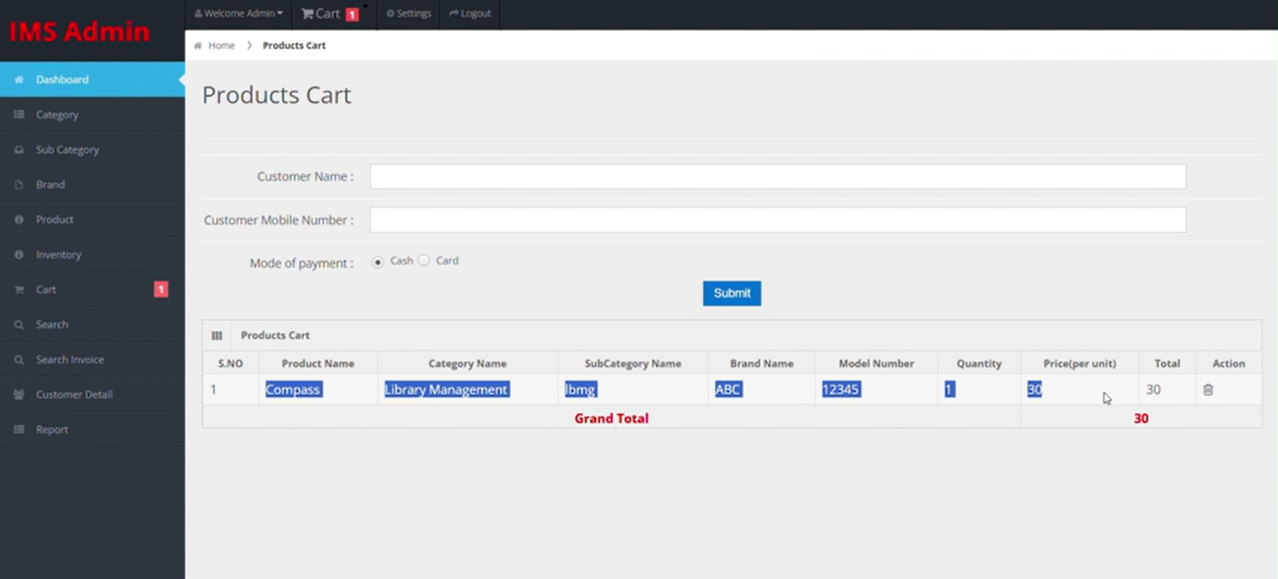
Task: Expand the Welcome Admin dropdown
Action: point(238,14)
